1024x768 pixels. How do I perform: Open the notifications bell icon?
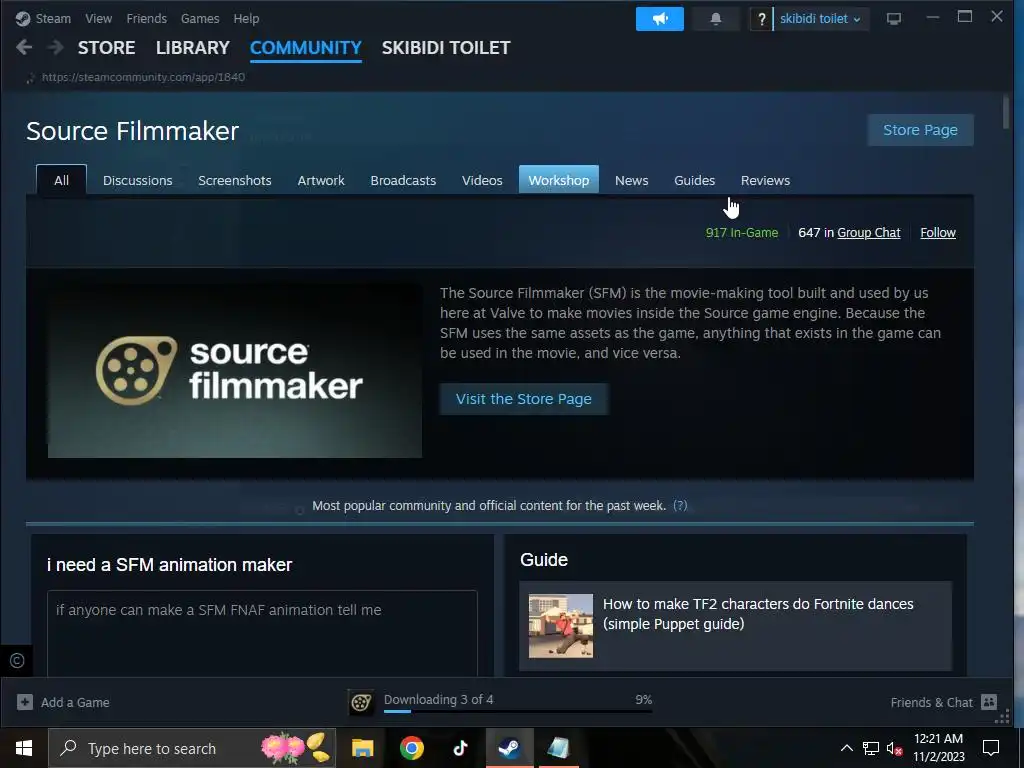click(716, 19)
